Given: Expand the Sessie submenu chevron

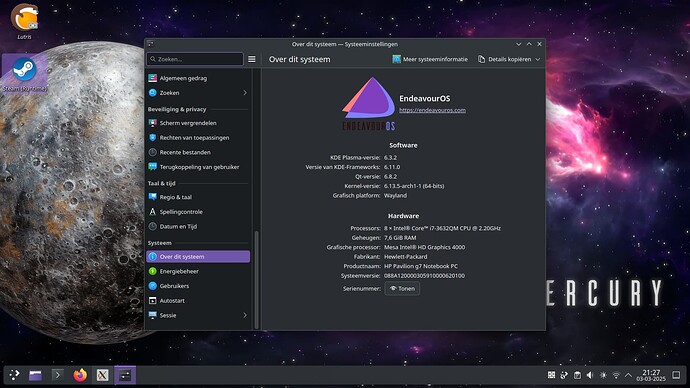Looking at the screenshot, I should (x=245, y=315).
